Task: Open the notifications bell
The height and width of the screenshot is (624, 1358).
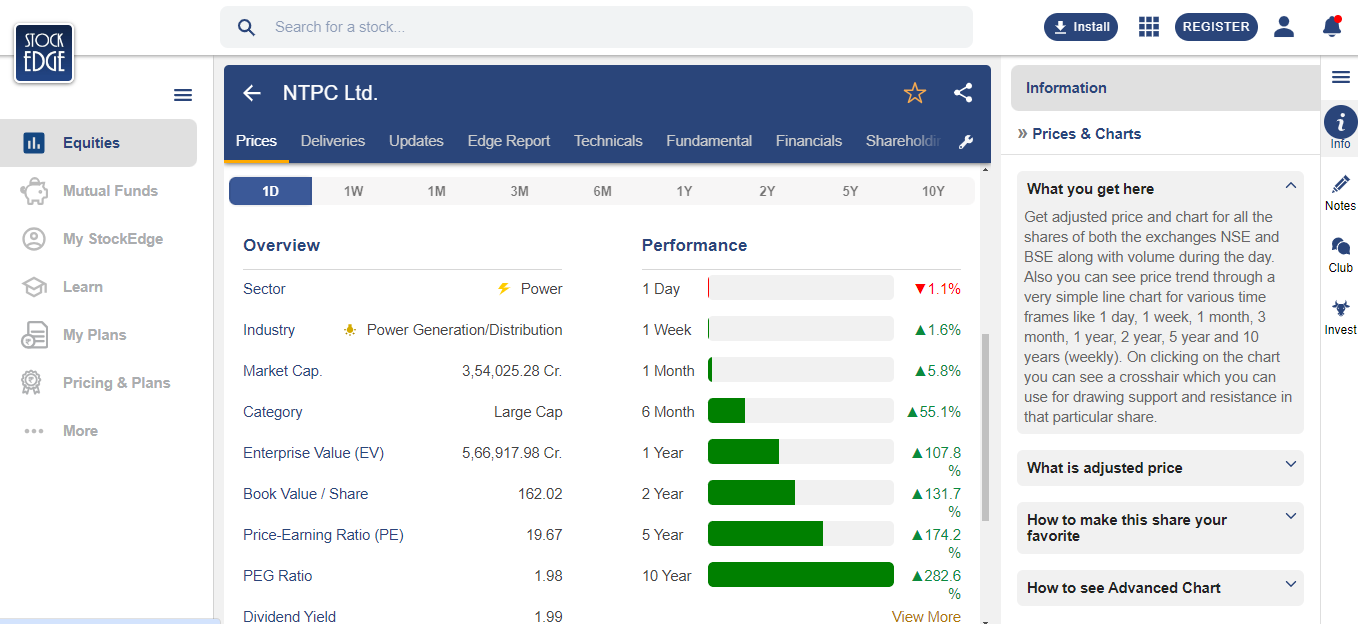Action: coord(1331,27)
